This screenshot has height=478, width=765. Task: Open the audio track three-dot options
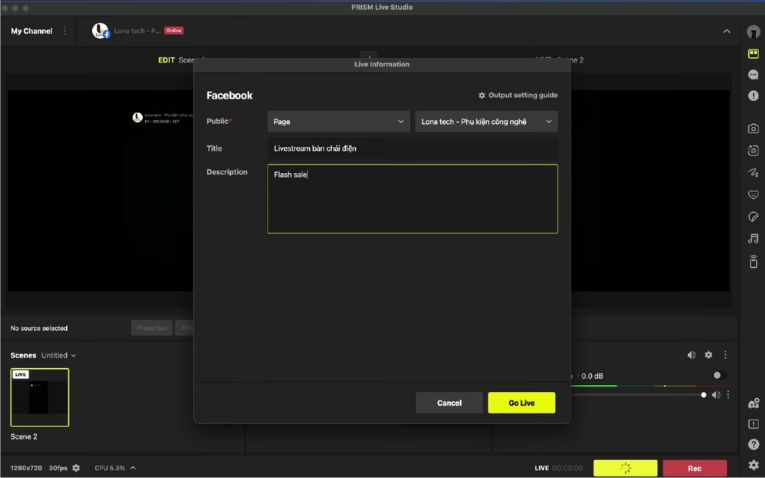pos(728,395)
